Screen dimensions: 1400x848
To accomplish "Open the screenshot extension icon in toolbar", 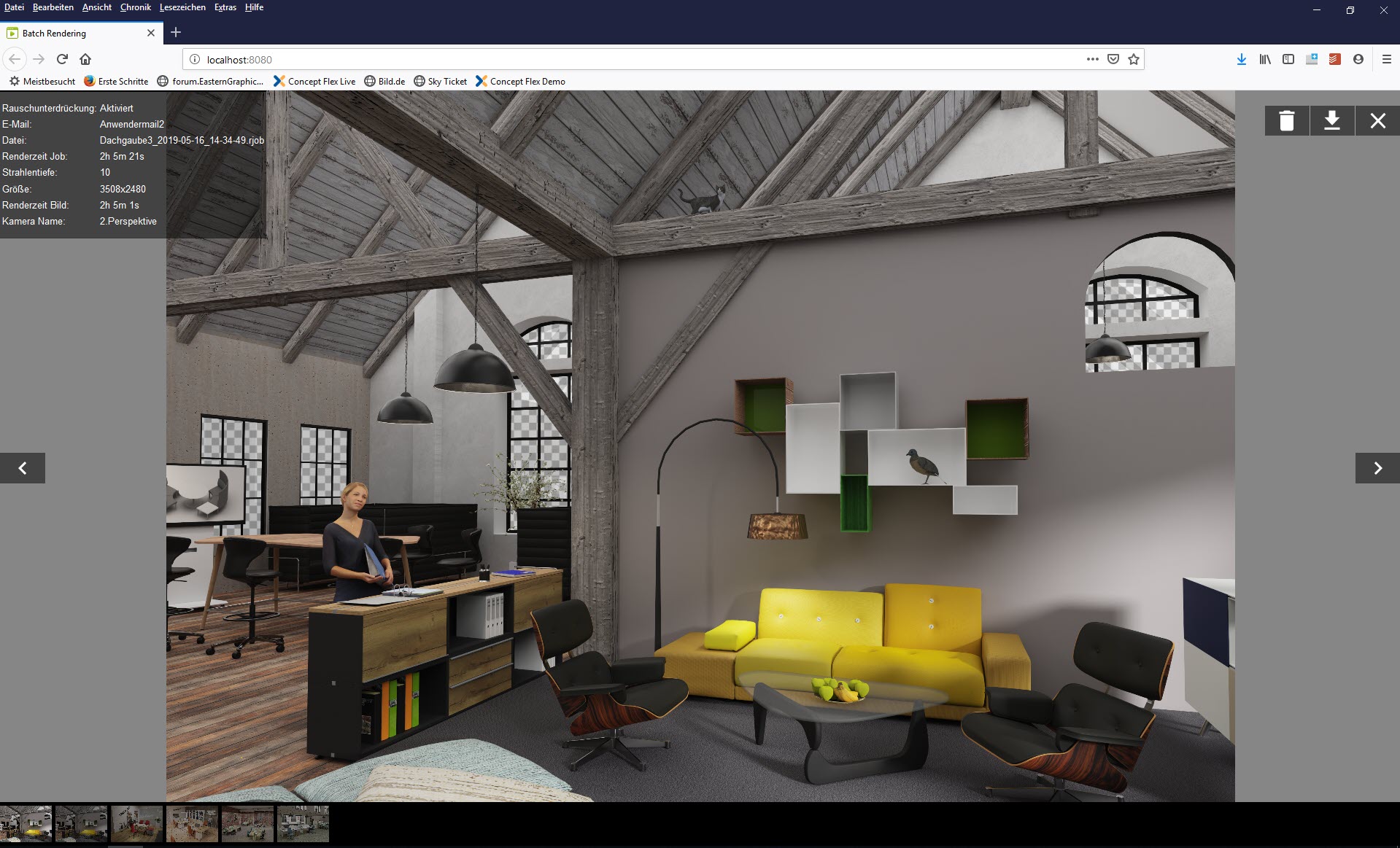I will (x=1312, y=59).
